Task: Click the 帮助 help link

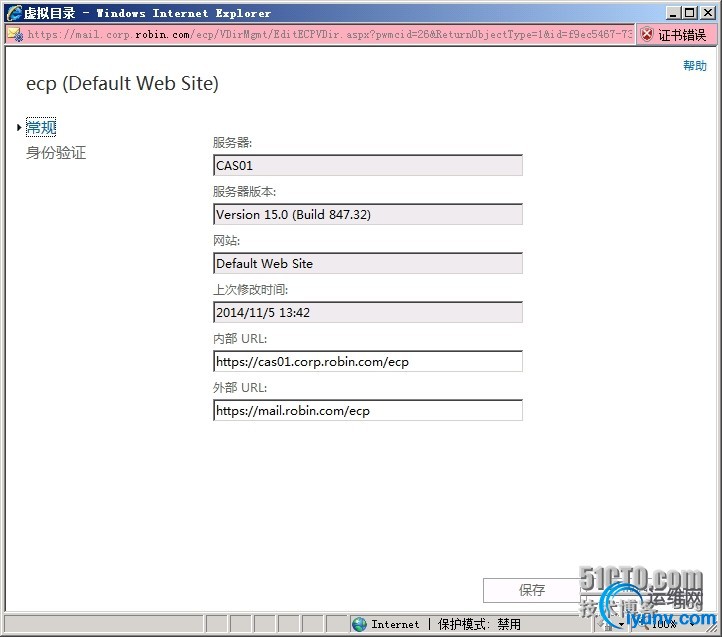Action: [x=695, y=66]
